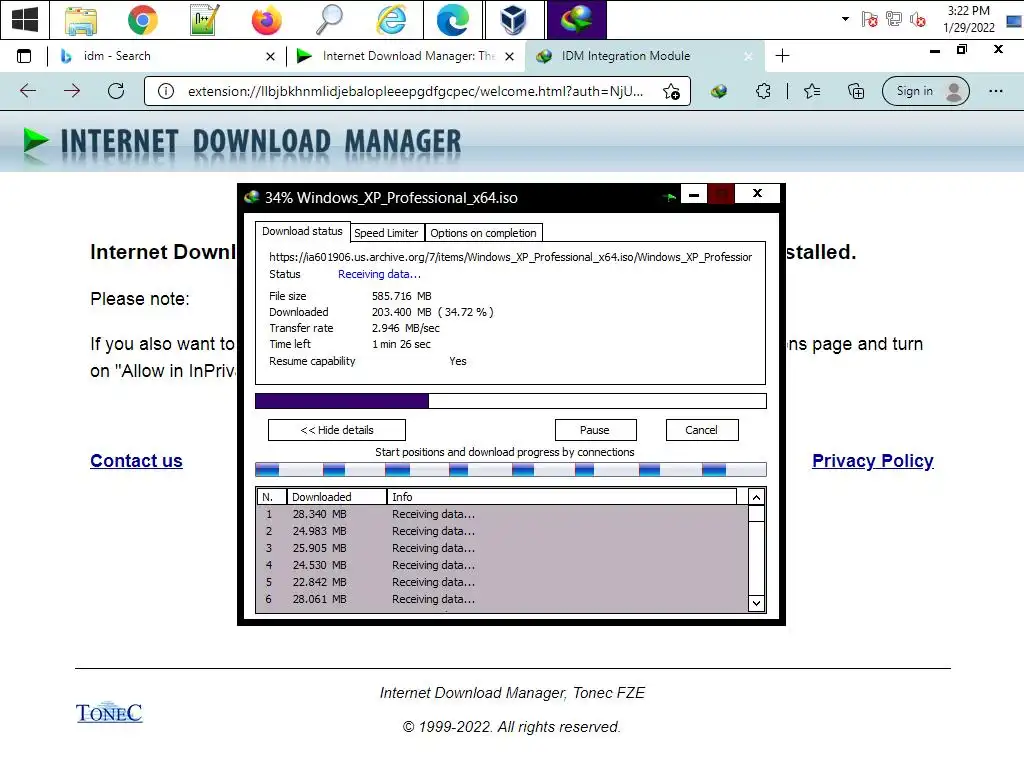The height and width of the screenshot is (768, 1024).
Task: Open the magnifier search taskbar icon
Action: click(328, 20)
